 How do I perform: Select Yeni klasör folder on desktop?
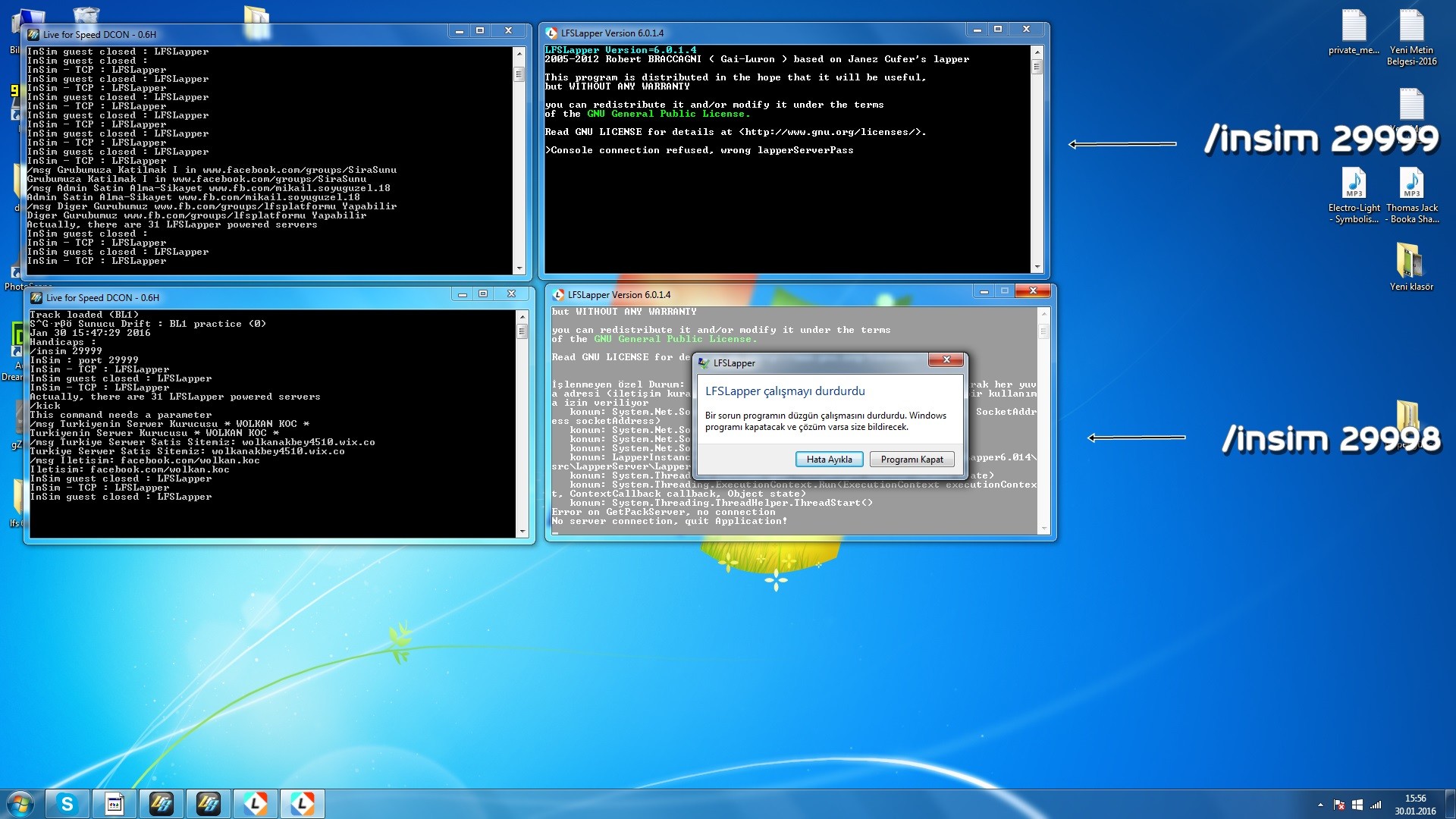tap(1411, 266)
